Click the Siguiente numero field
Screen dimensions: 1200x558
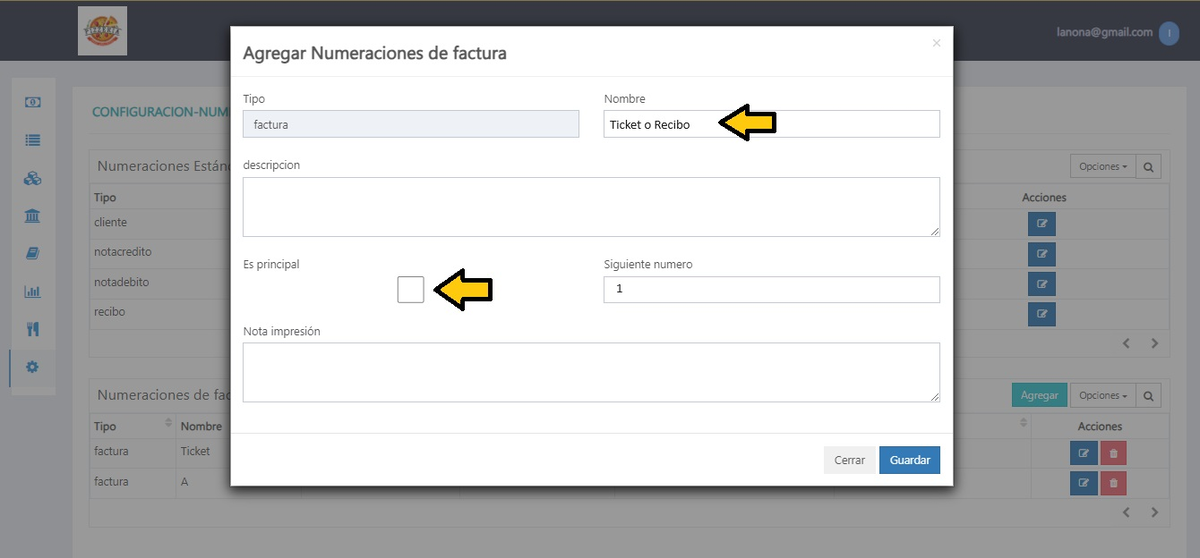[771, 289]
